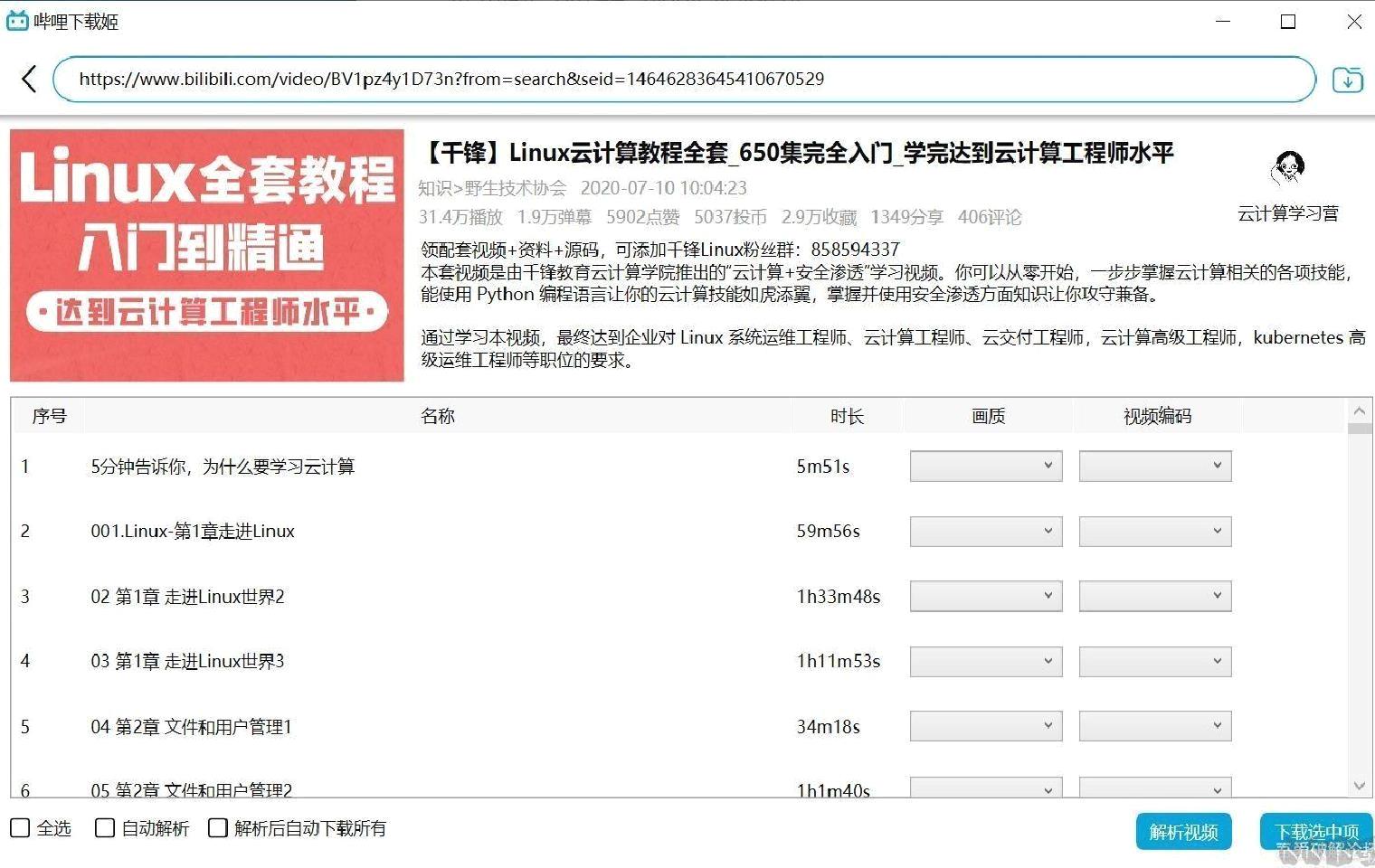This screenshot has height=868, width=1375.
Task: Open 画质 dropdown for 04 第2章 文件和用户管理1
Action: (986, 726)
